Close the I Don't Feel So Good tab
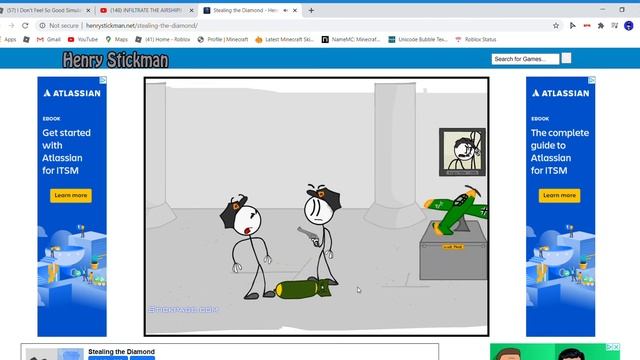 pos(88,10)
